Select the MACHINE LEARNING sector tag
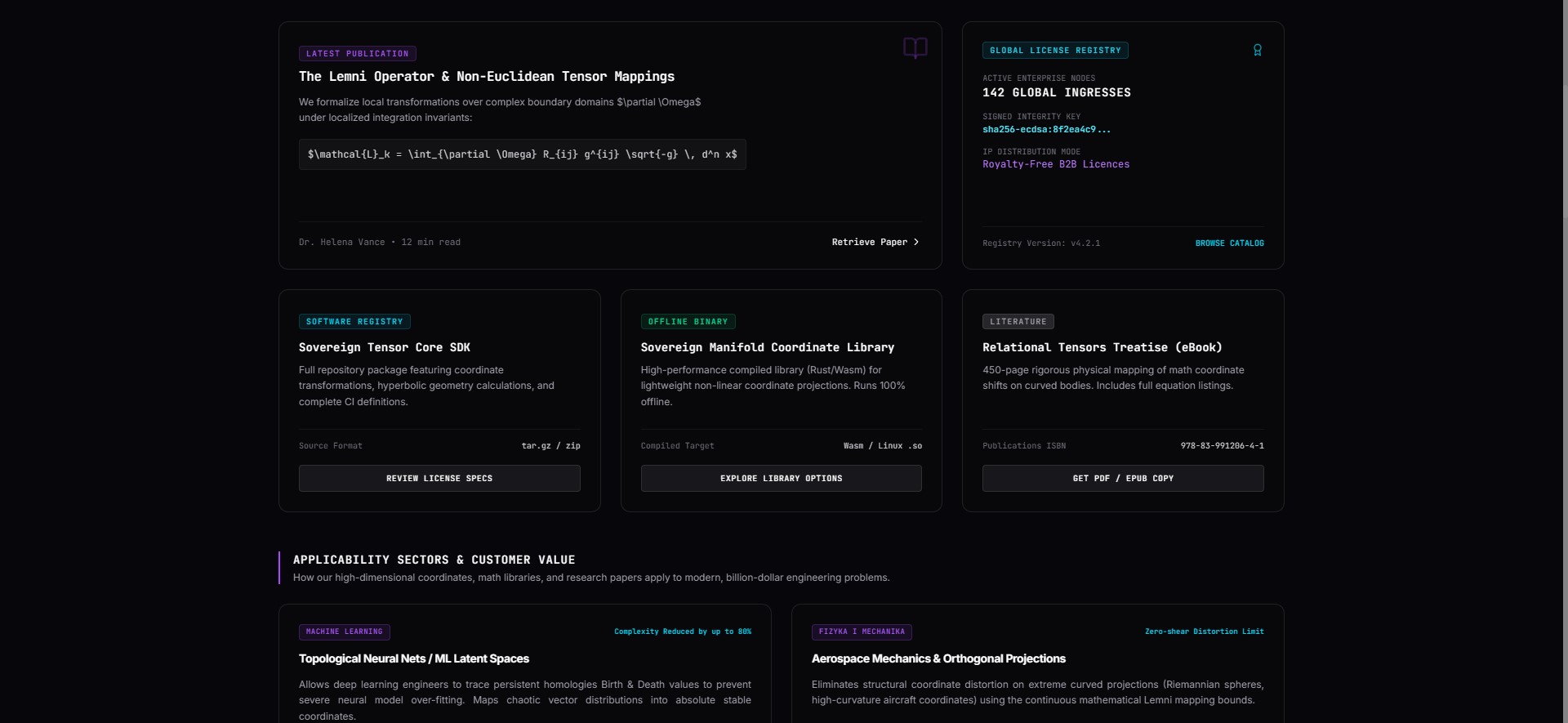 [344, 632]
